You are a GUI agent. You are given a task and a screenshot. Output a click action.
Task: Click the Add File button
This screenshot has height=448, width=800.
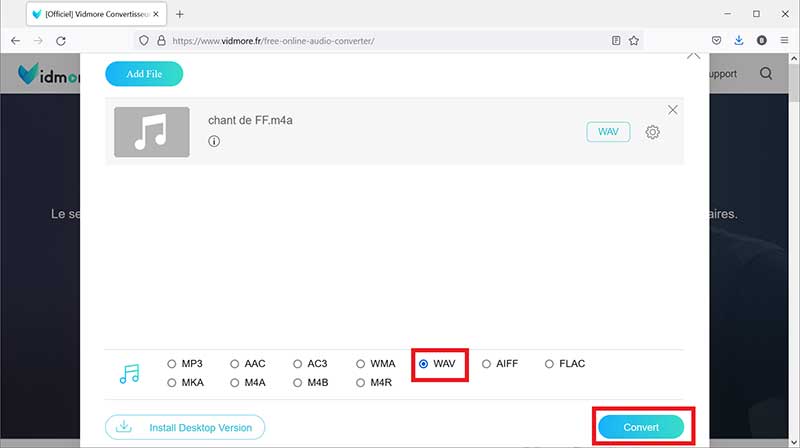(144, 74)
